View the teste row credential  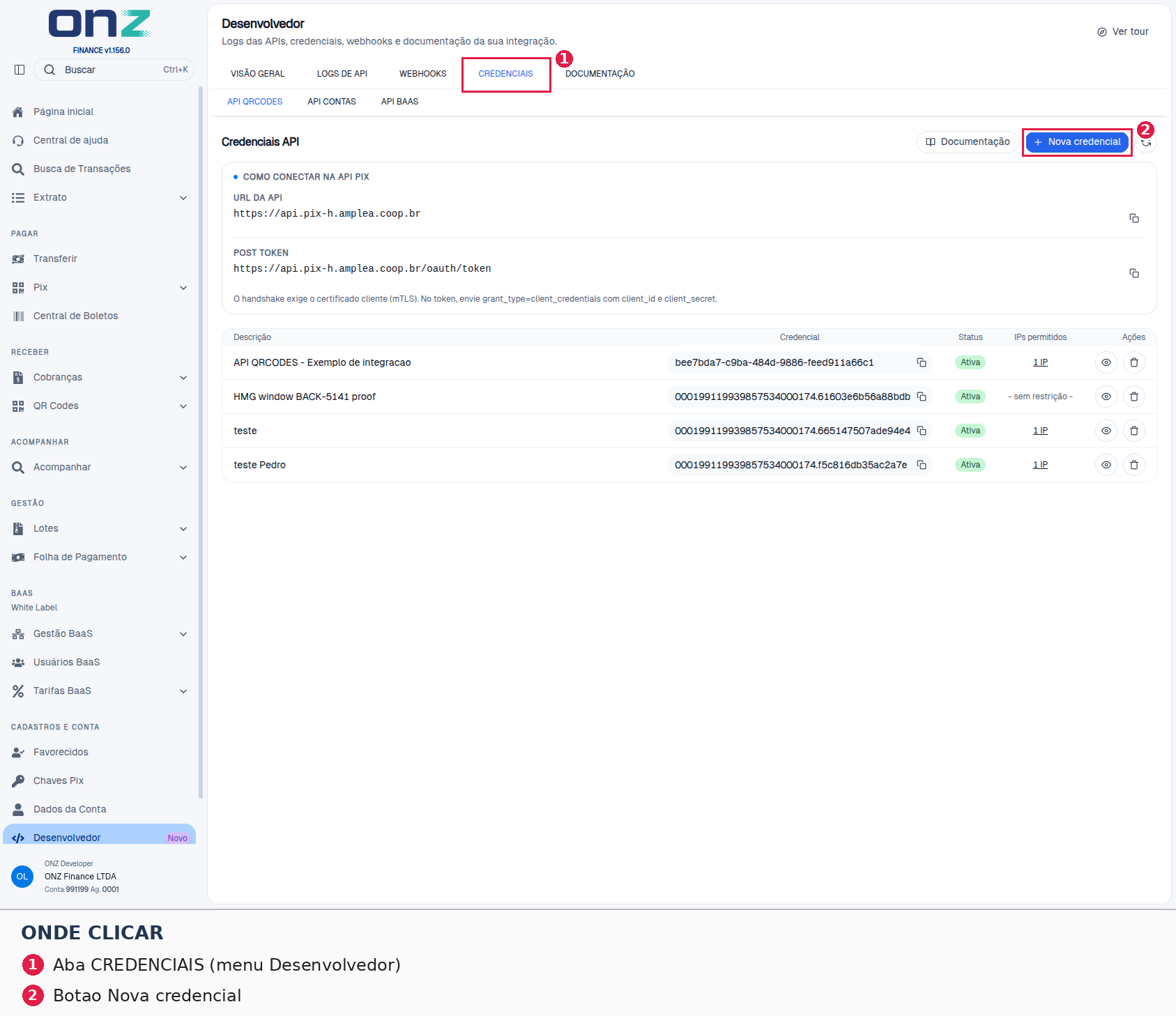pos(1106,431)
